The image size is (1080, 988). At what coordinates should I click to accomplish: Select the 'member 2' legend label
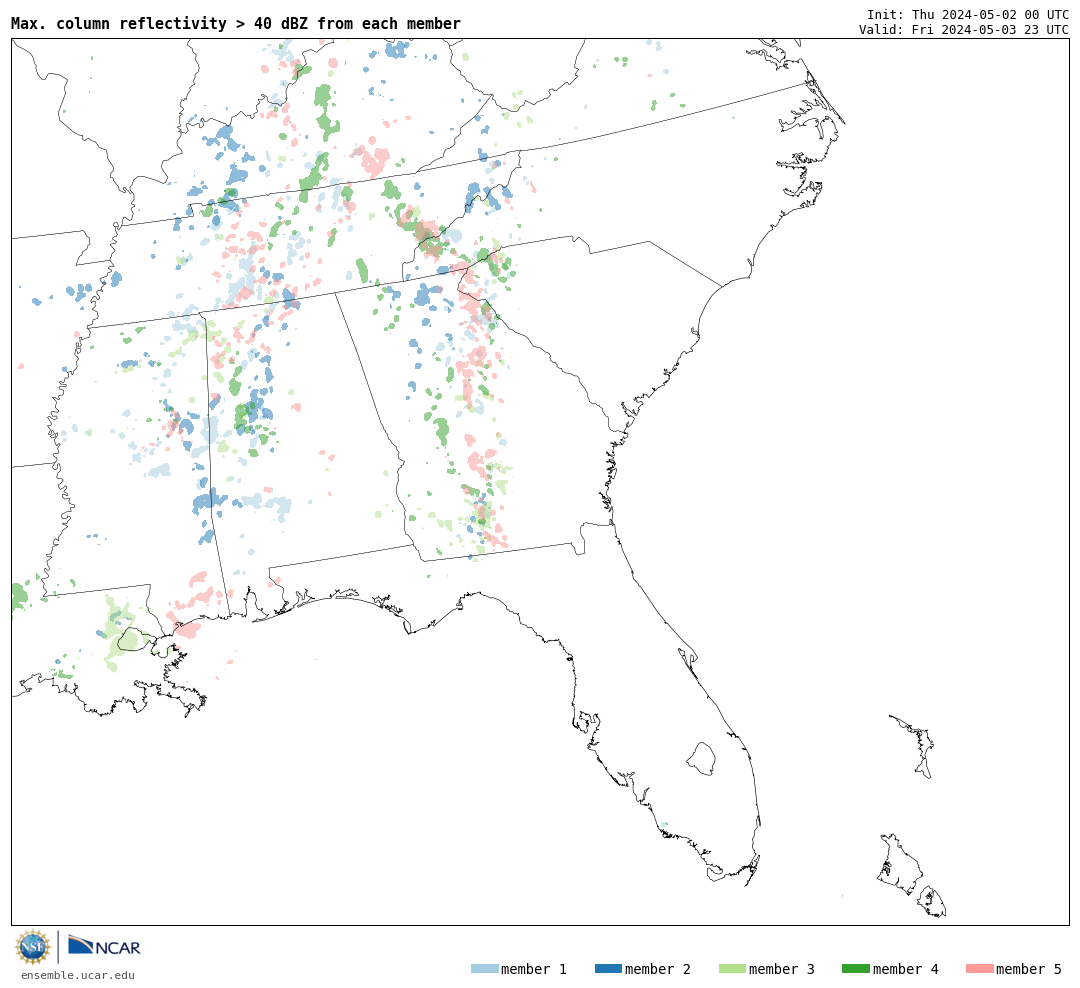point(658,969)
